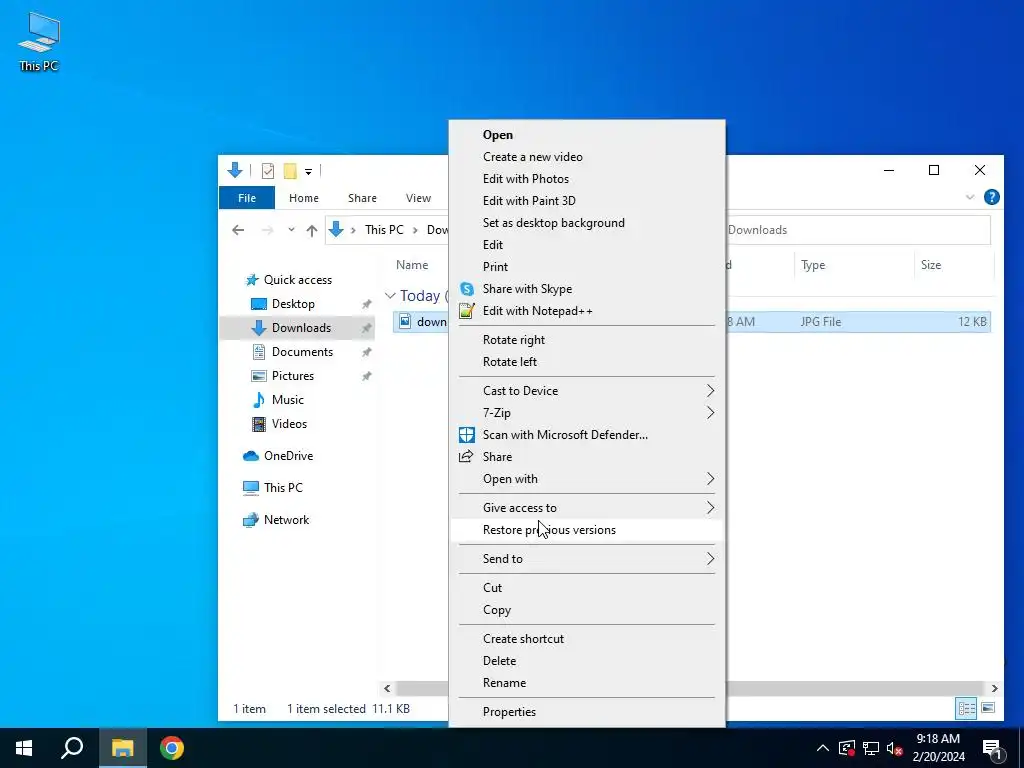Go up one folder level arrow
Screen dimensions: 1024x768
[312, 230]
